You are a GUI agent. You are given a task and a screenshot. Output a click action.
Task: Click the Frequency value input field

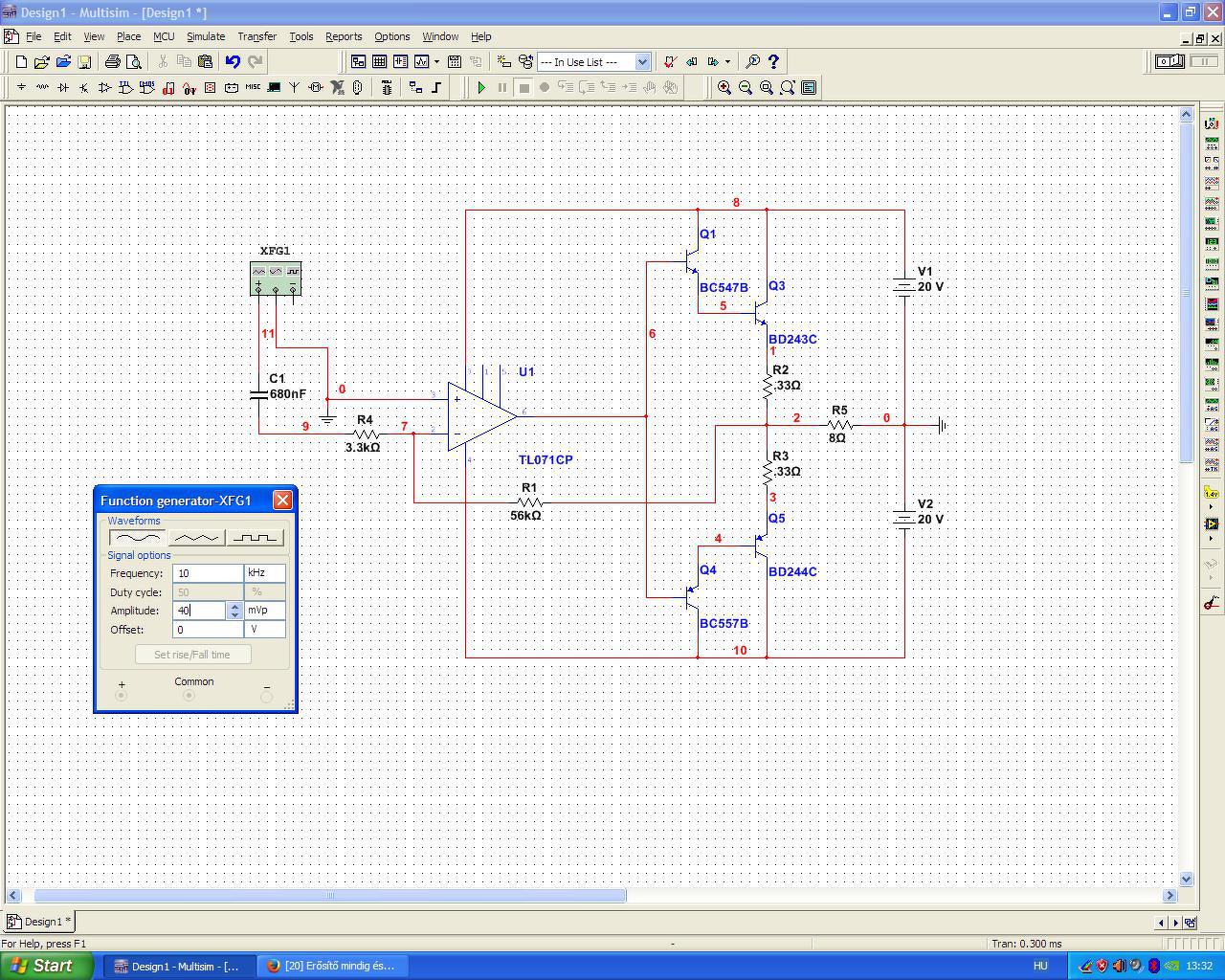coord(207,573)
